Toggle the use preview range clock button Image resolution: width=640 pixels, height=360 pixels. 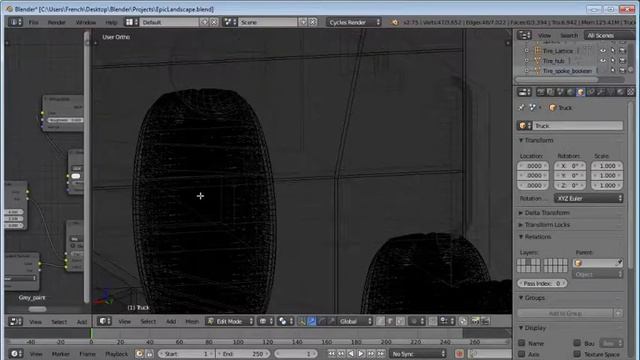(139, 353)
